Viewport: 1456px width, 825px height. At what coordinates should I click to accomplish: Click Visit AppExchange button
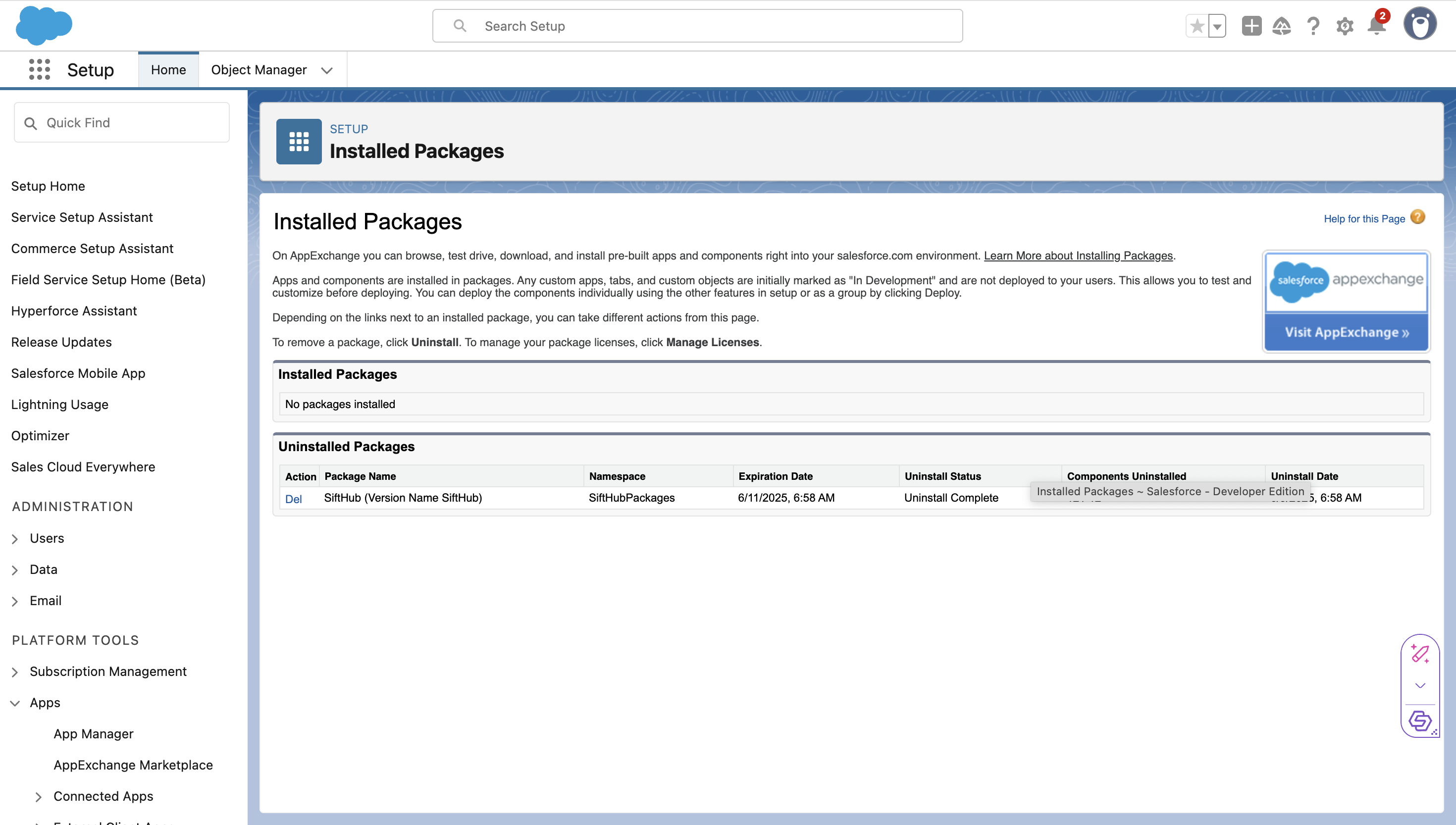point(1346,332)
